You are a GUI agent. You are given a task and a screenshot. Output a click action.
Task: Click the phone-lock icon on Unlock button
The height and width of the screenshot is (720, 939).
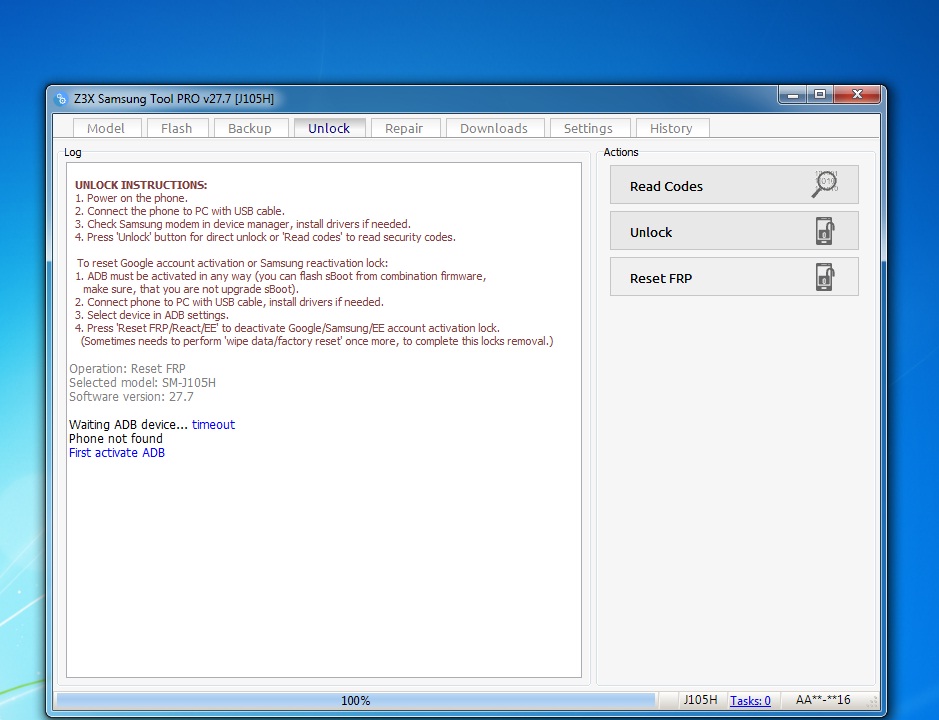825,231
